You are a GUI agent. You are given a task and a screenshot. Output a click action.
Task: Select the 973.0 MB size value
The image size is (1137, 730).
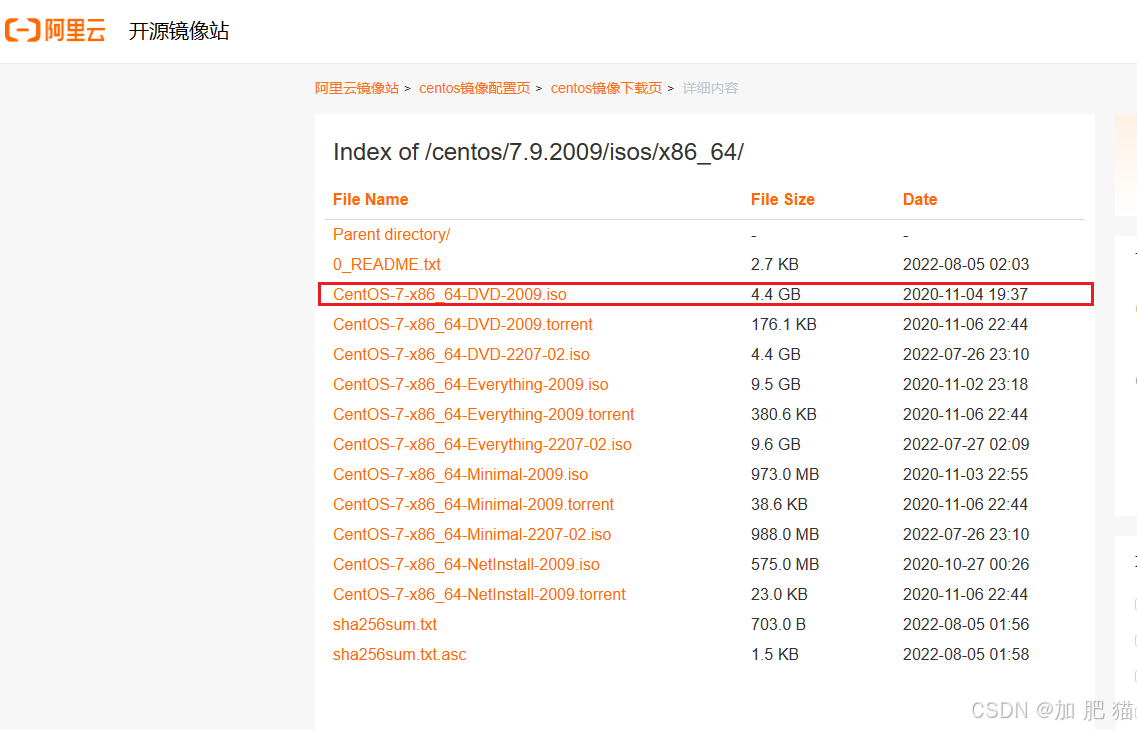[785, 475]
